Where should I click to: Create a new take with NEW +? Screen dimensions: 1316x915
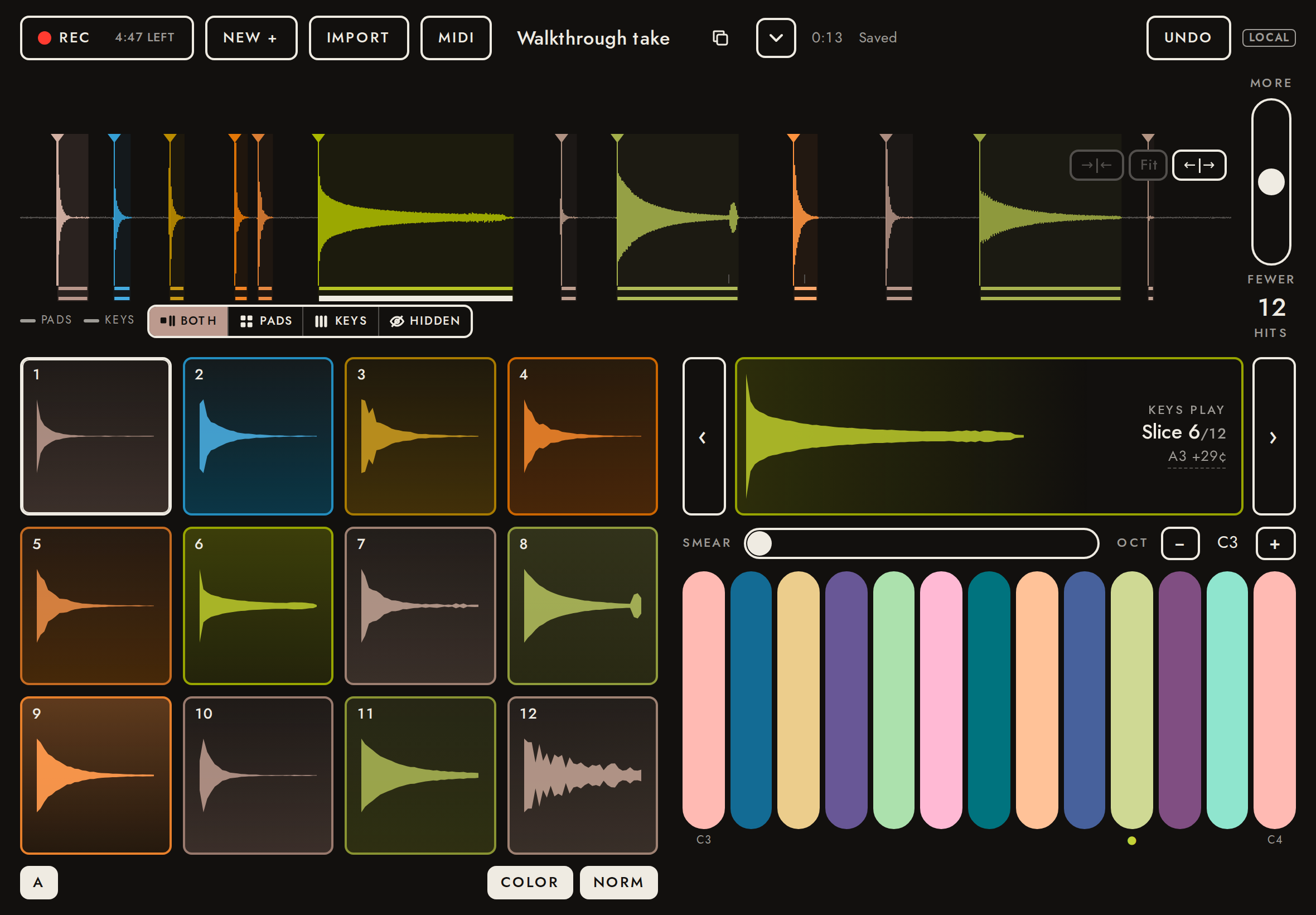click(251, 38)
